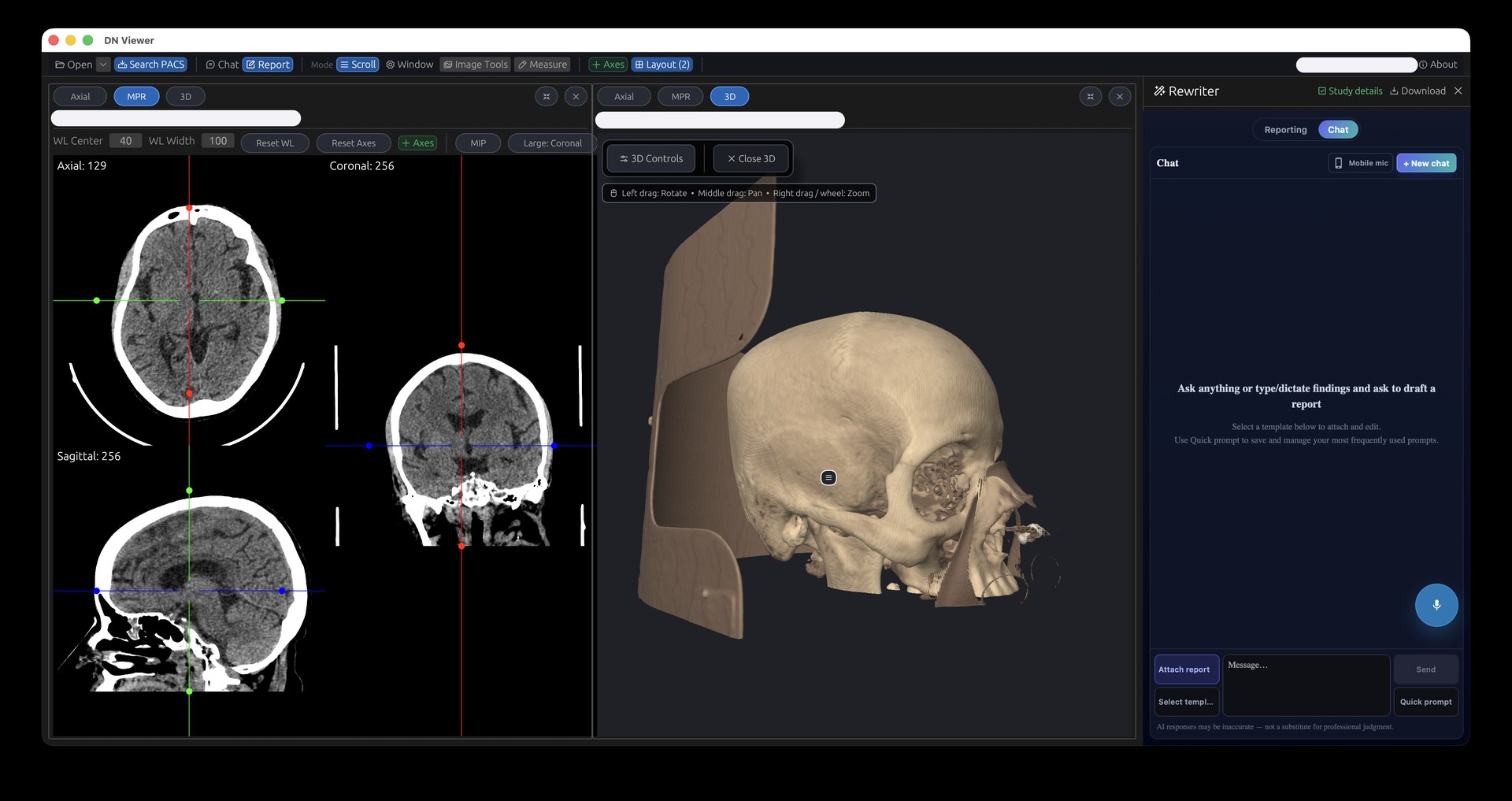This screenshot has width=1512, height=801.
Task: Open the Select template dropdown
Action: pyautogui.click(x=1186, y=702)
